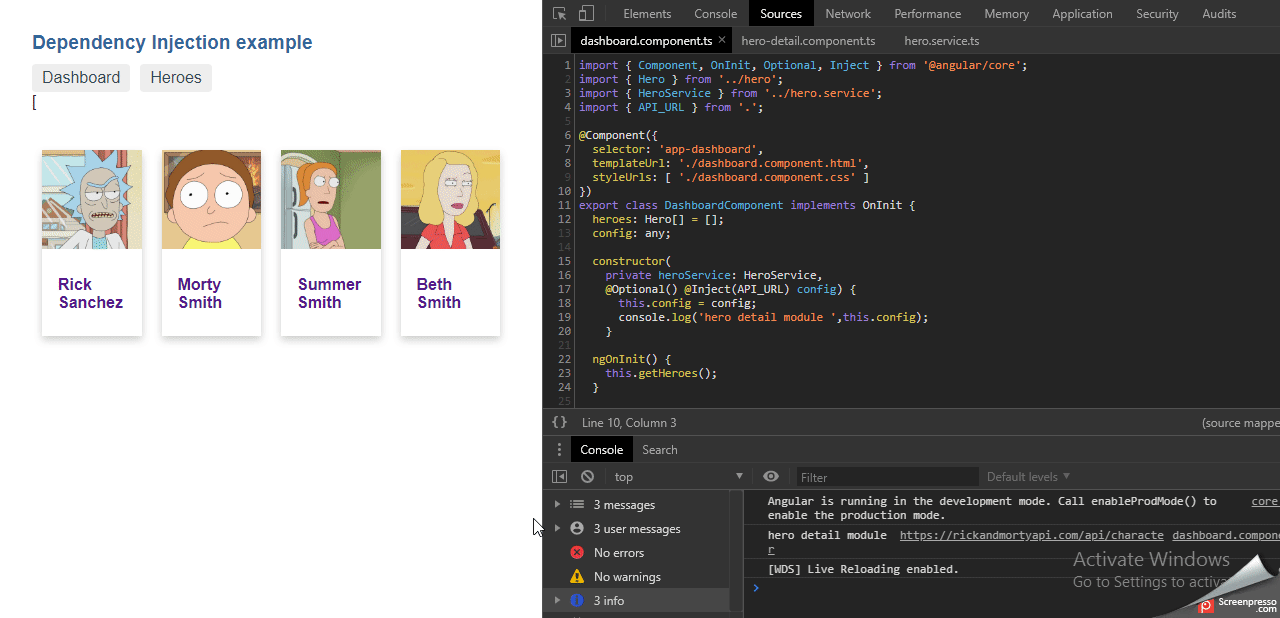This screenshot has height=618, width=1280.
Task: Open Morty Smith hero card image
Action: coord(211,199)
